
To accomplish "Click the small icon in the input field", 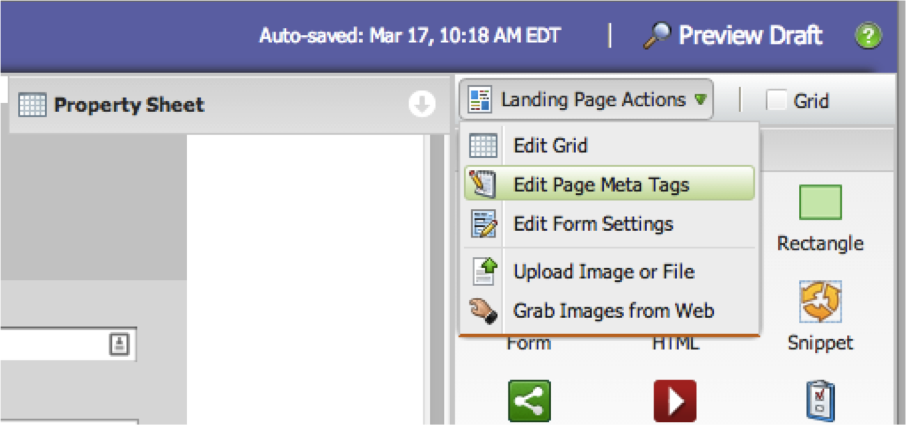I will (x=119, y=345).
